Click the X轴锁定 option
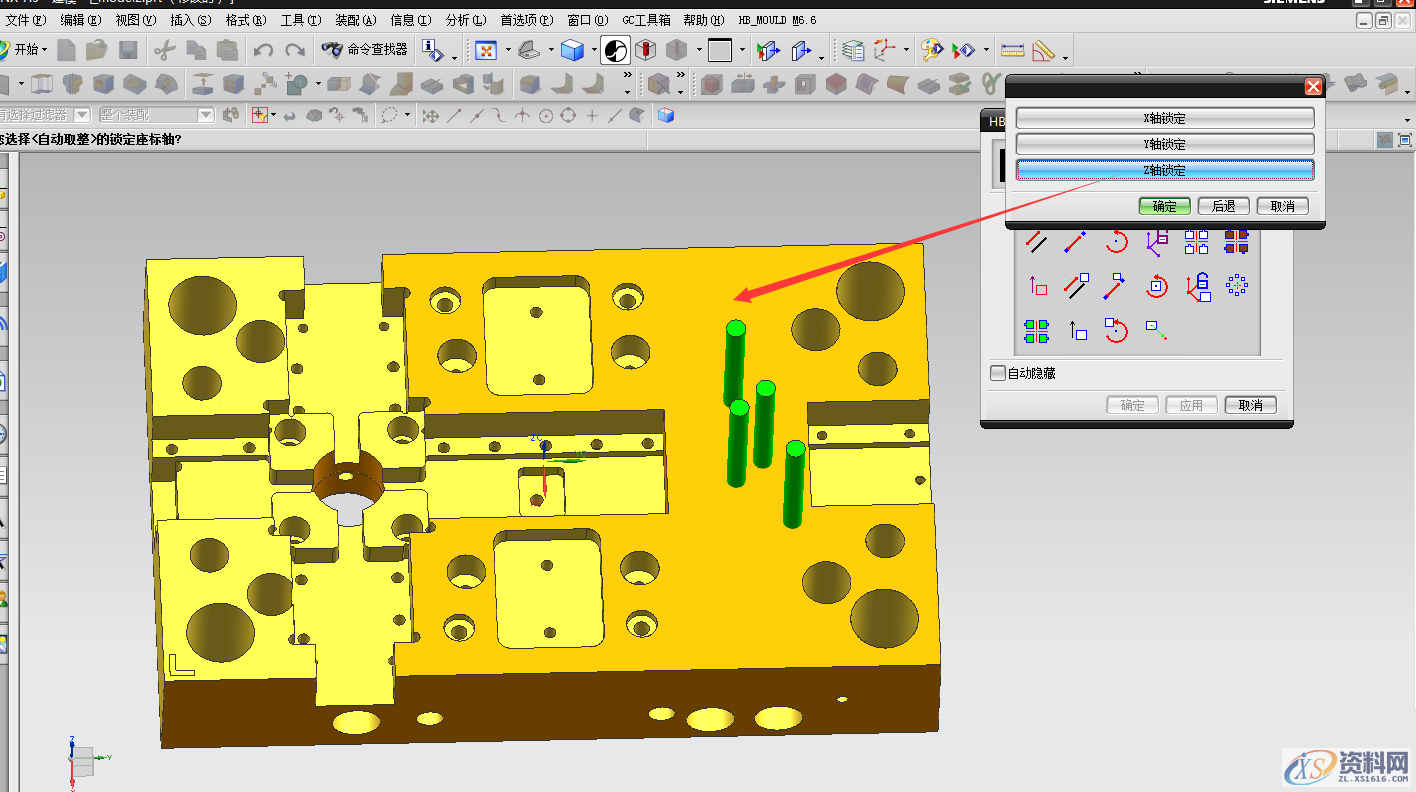This screenshot has width=1416, height=792. pyautogui.click(x=1165, y=118)
